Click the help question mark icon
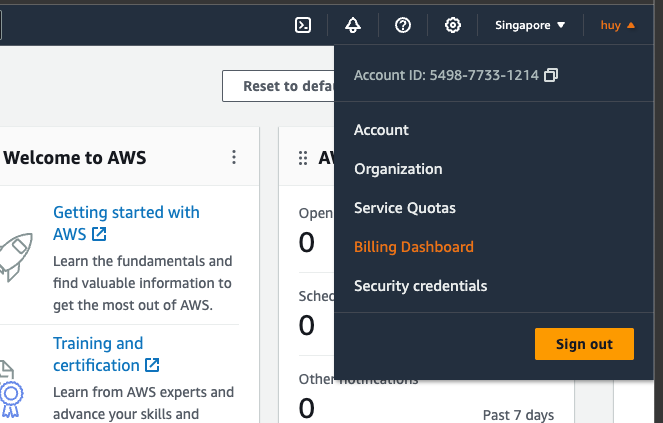 403,25
